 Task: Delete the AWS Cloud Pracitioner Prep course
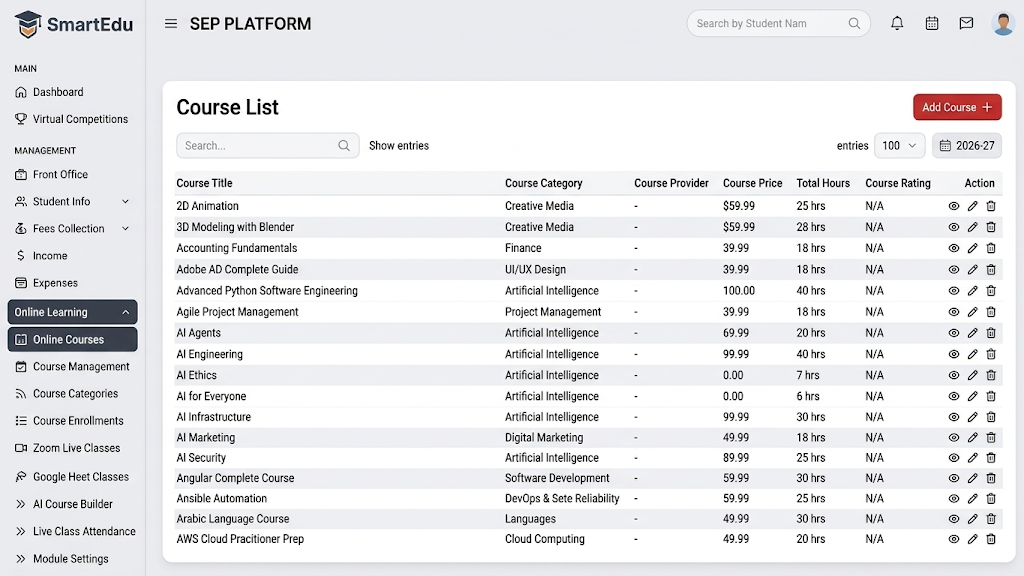(x=991, y=539)
